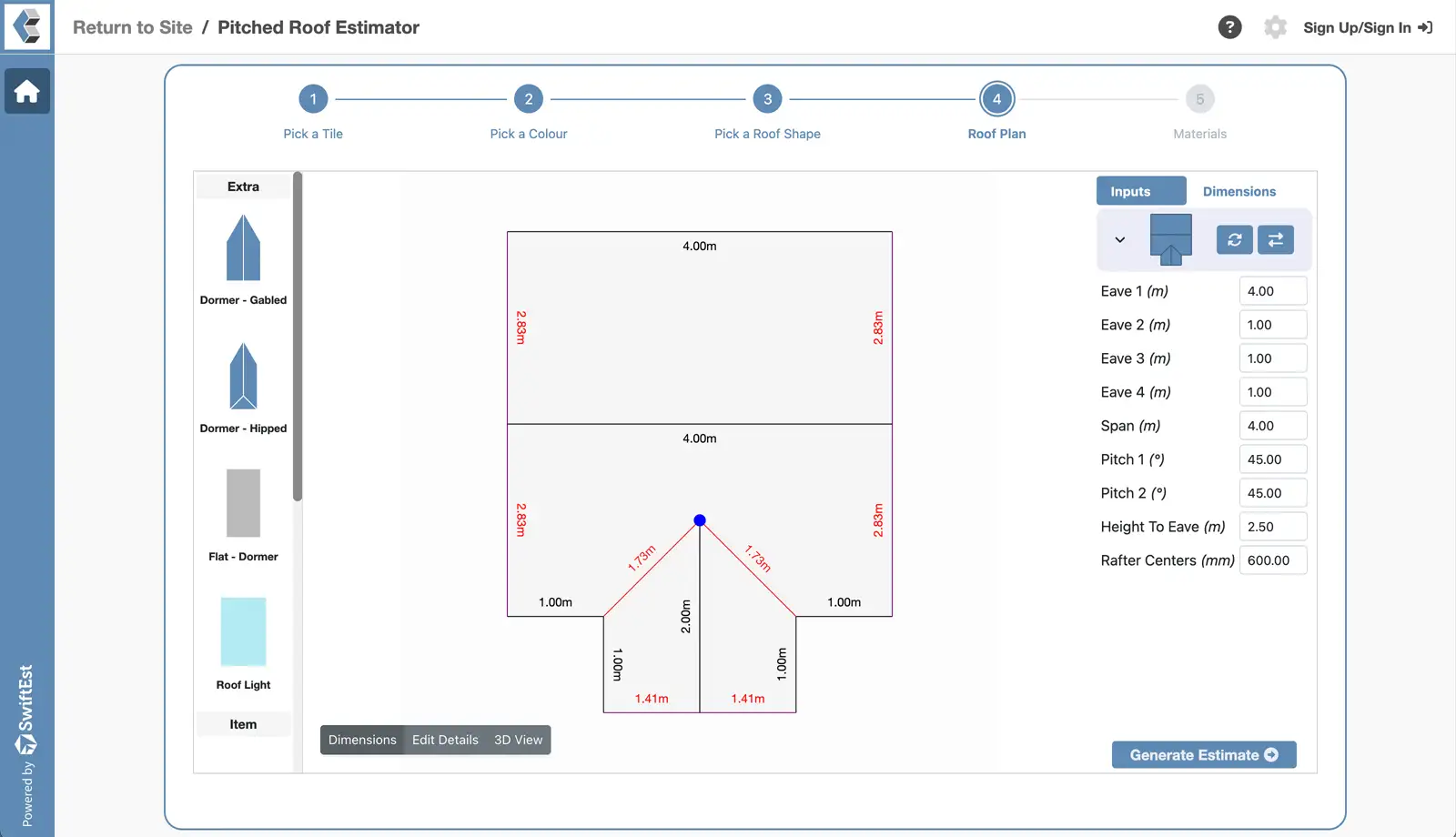Toggle Dimensions view on the plan
The image size is (1456, 837).
click(x=362, y=740)
